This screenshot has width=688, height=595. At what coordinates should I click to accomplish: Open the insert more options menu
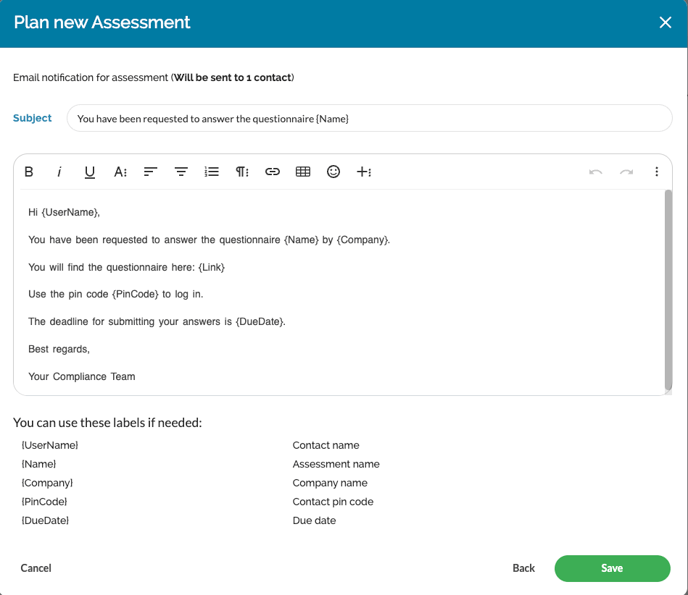tap(364, 172)
